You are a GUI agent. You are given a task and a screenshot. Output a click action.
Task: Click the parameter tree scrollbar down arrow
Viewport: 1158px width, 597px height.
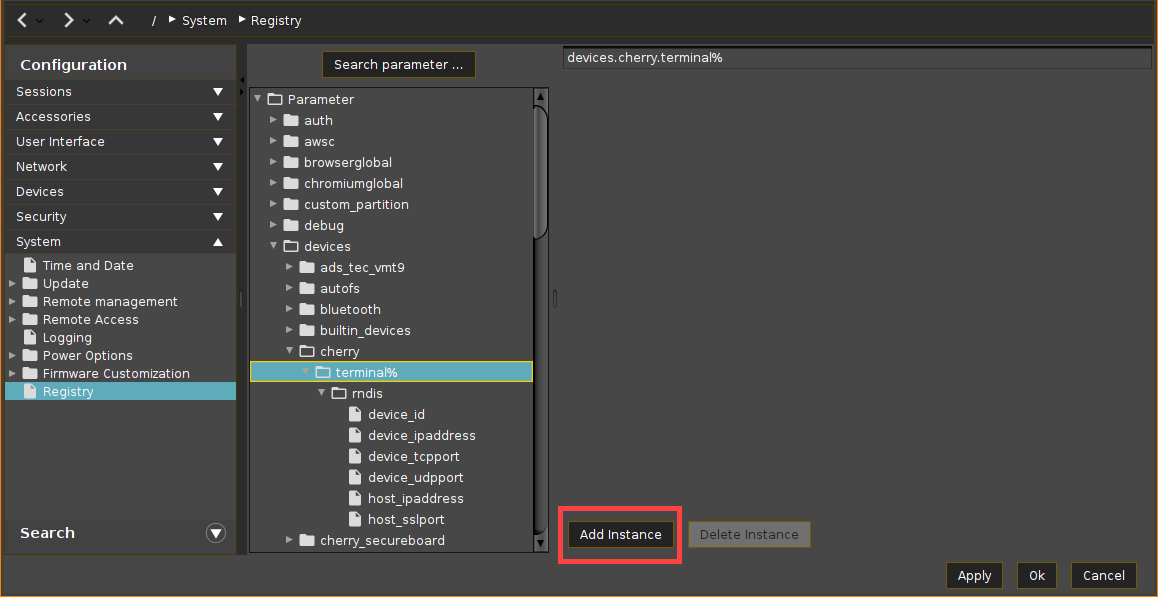(541, 543)
